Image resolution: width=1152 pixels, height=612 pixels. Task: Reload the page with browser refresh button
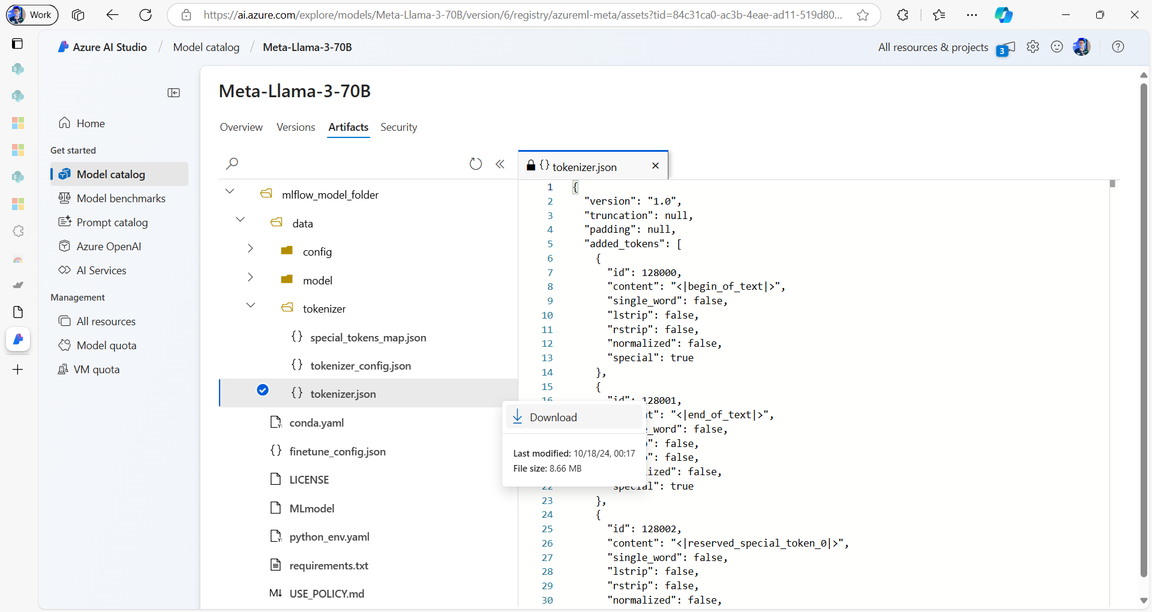tap(145, 15)
